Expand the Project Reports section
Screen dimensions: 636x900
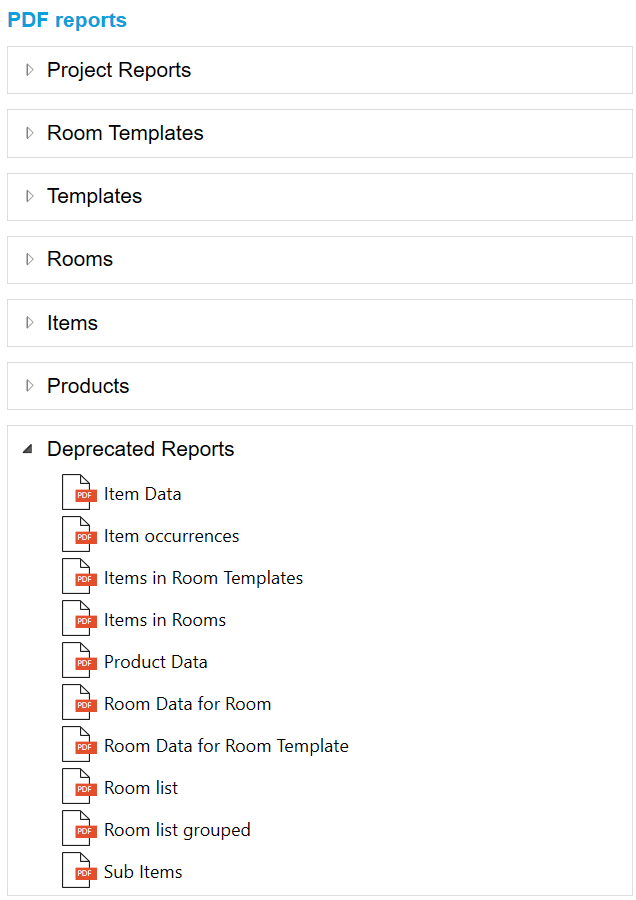[x=30, y=70]
